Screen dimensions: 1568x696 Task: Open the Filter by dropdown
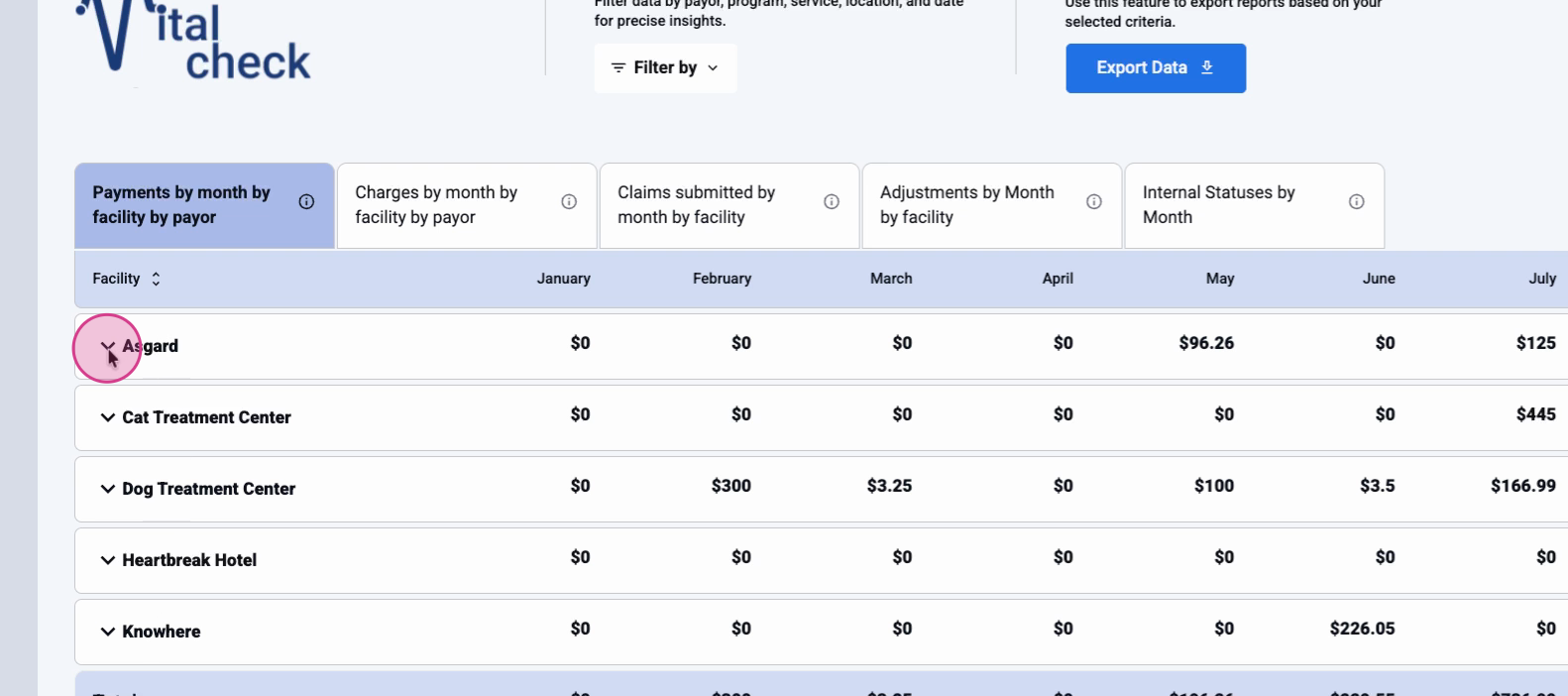click(665, 68)
